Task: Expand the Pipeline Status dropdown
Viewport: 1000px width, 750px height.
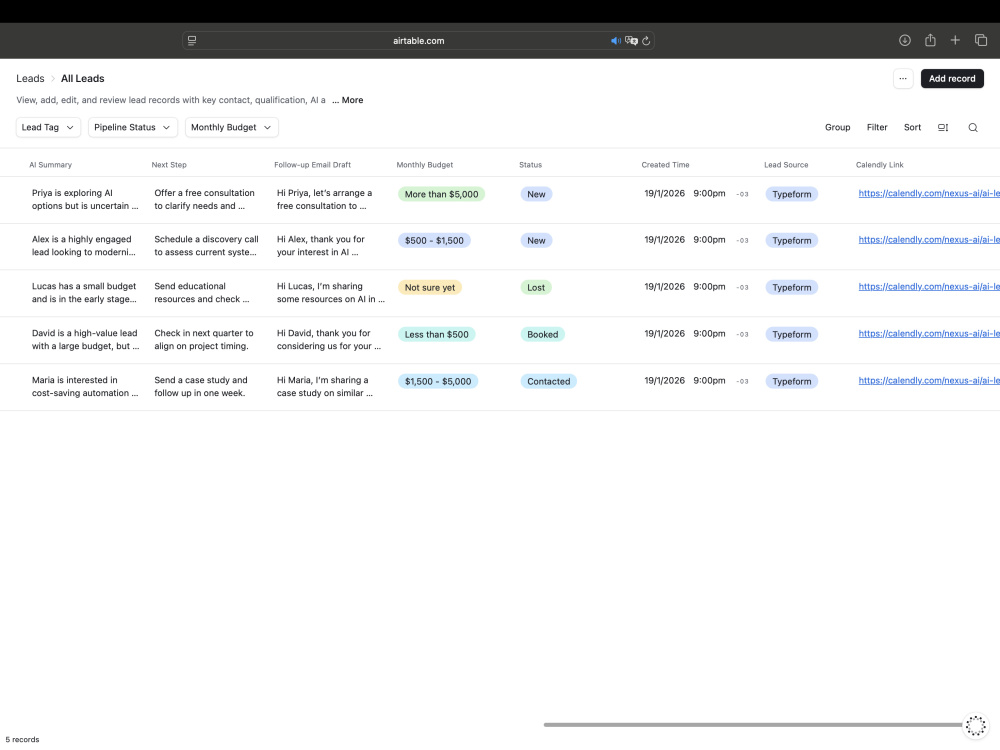Action: coord(132,128)
